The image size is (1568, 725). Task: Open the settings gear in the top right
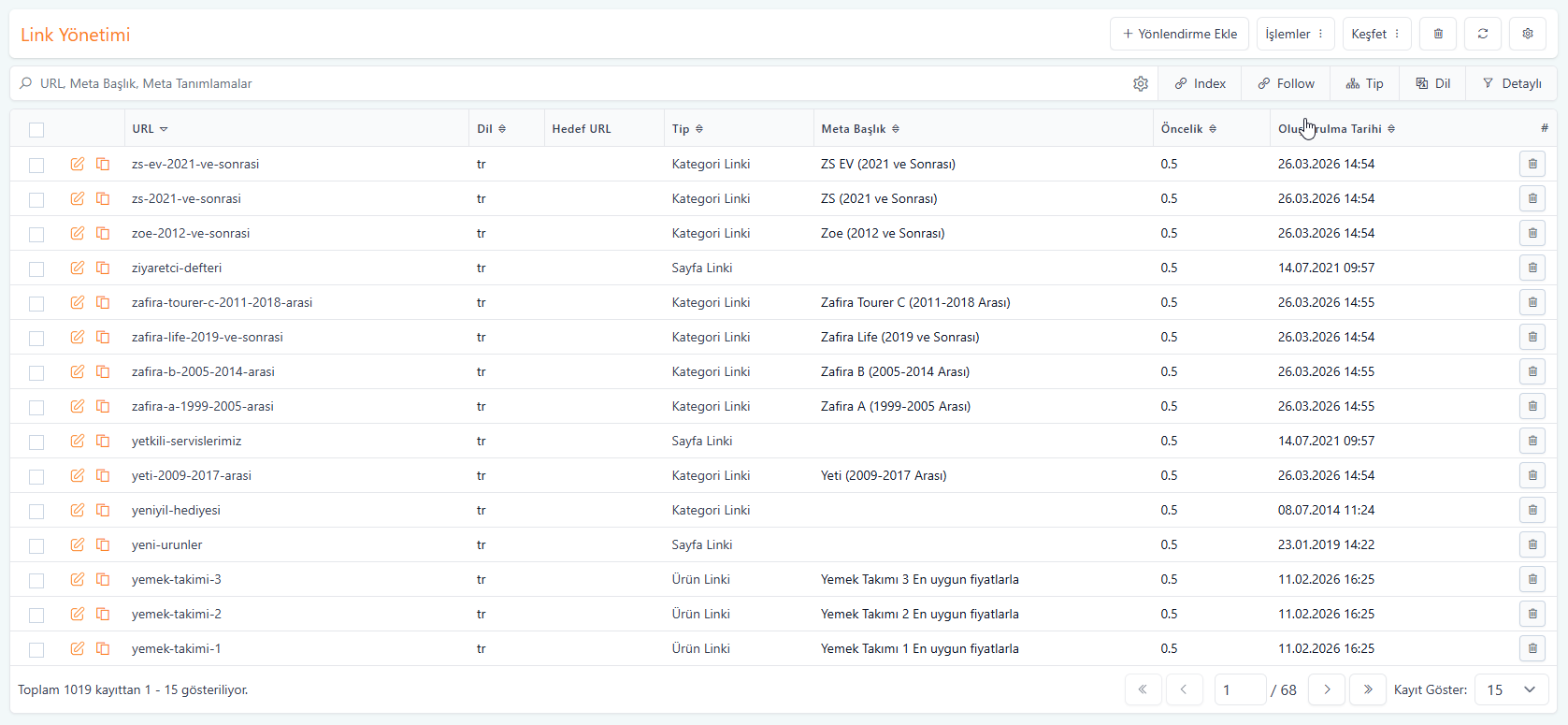[x=1527, y=34]
